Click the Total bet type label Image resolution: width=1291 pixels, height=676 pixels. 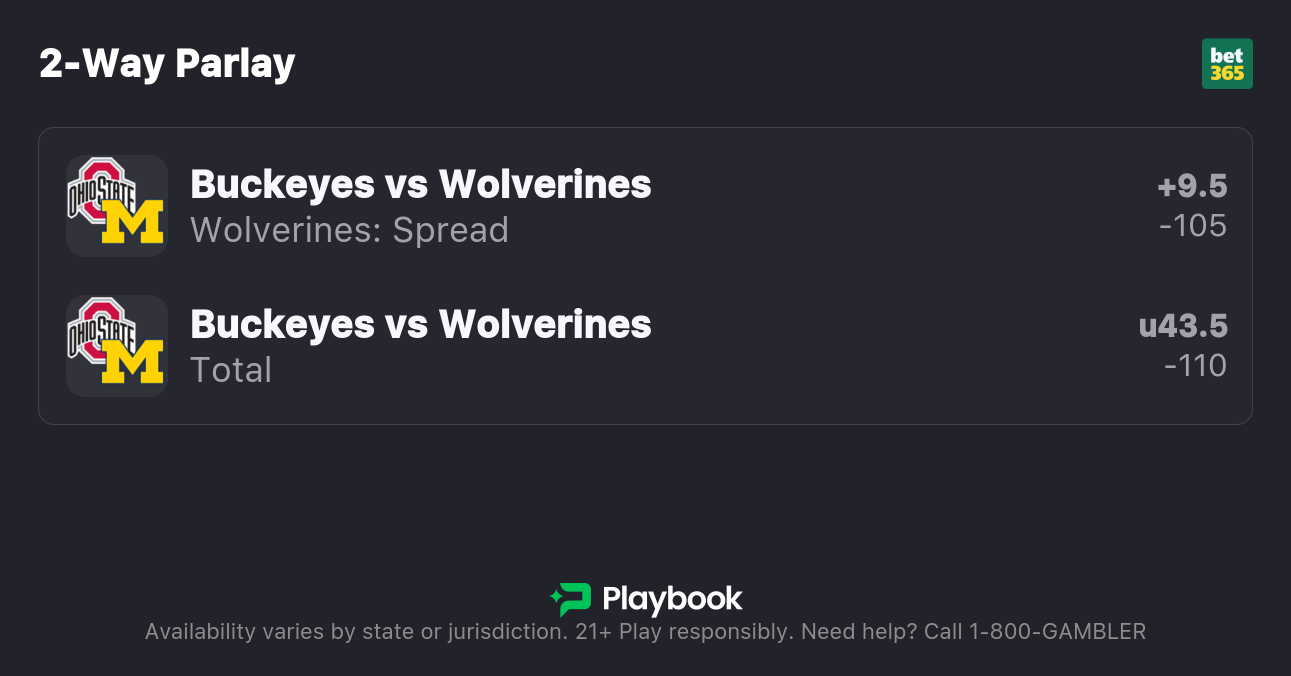[231, 370]
